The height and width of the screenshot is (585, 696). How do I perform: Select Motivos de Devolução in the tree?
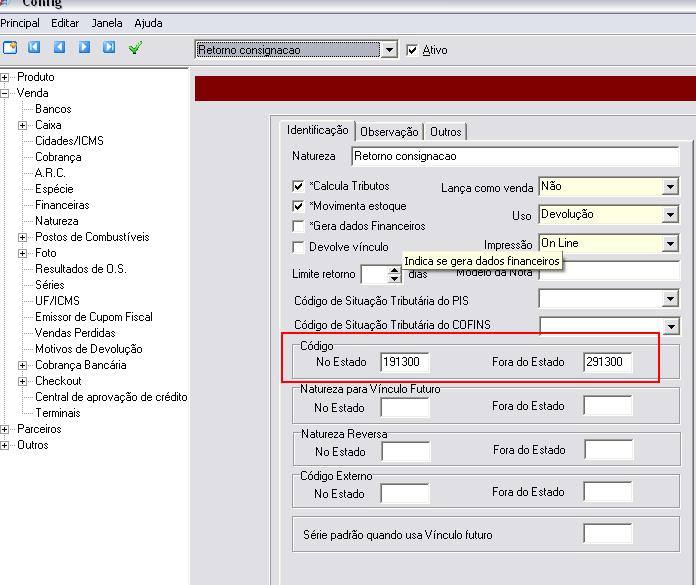click(x=88, y=349)
